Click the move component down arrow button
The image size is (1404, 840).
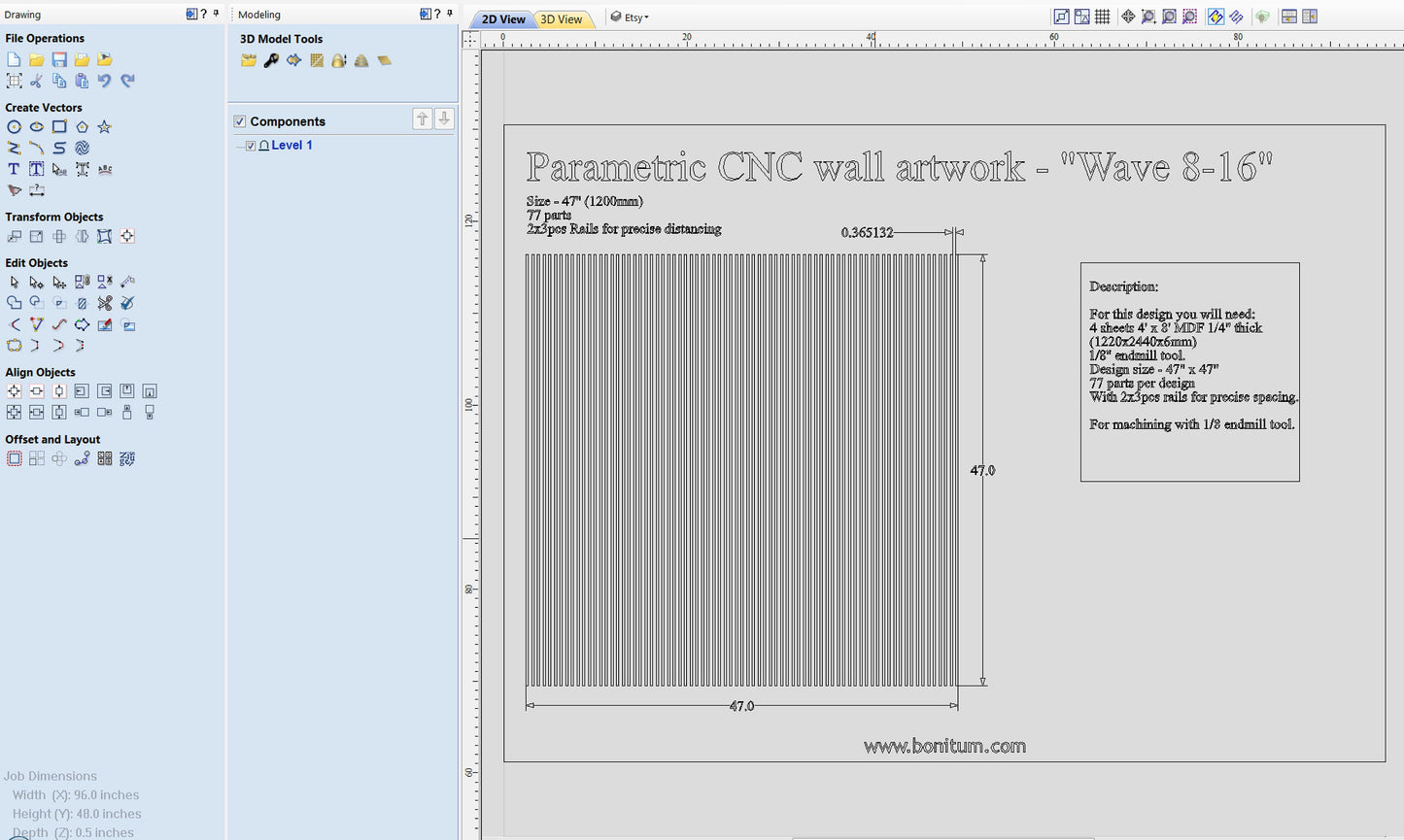[x=444, y=118]
